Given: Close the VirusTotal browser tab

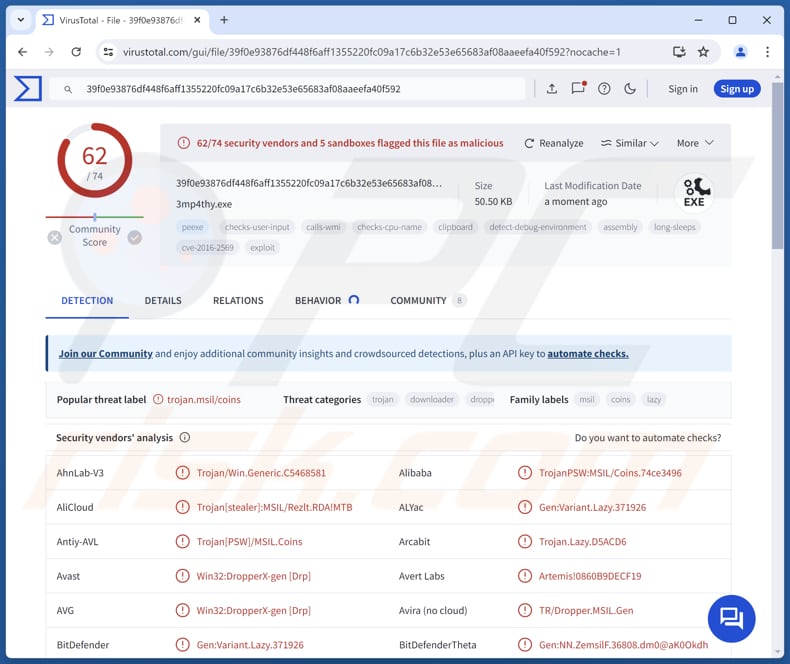Looking at the screenshot, I should [197, 20].
